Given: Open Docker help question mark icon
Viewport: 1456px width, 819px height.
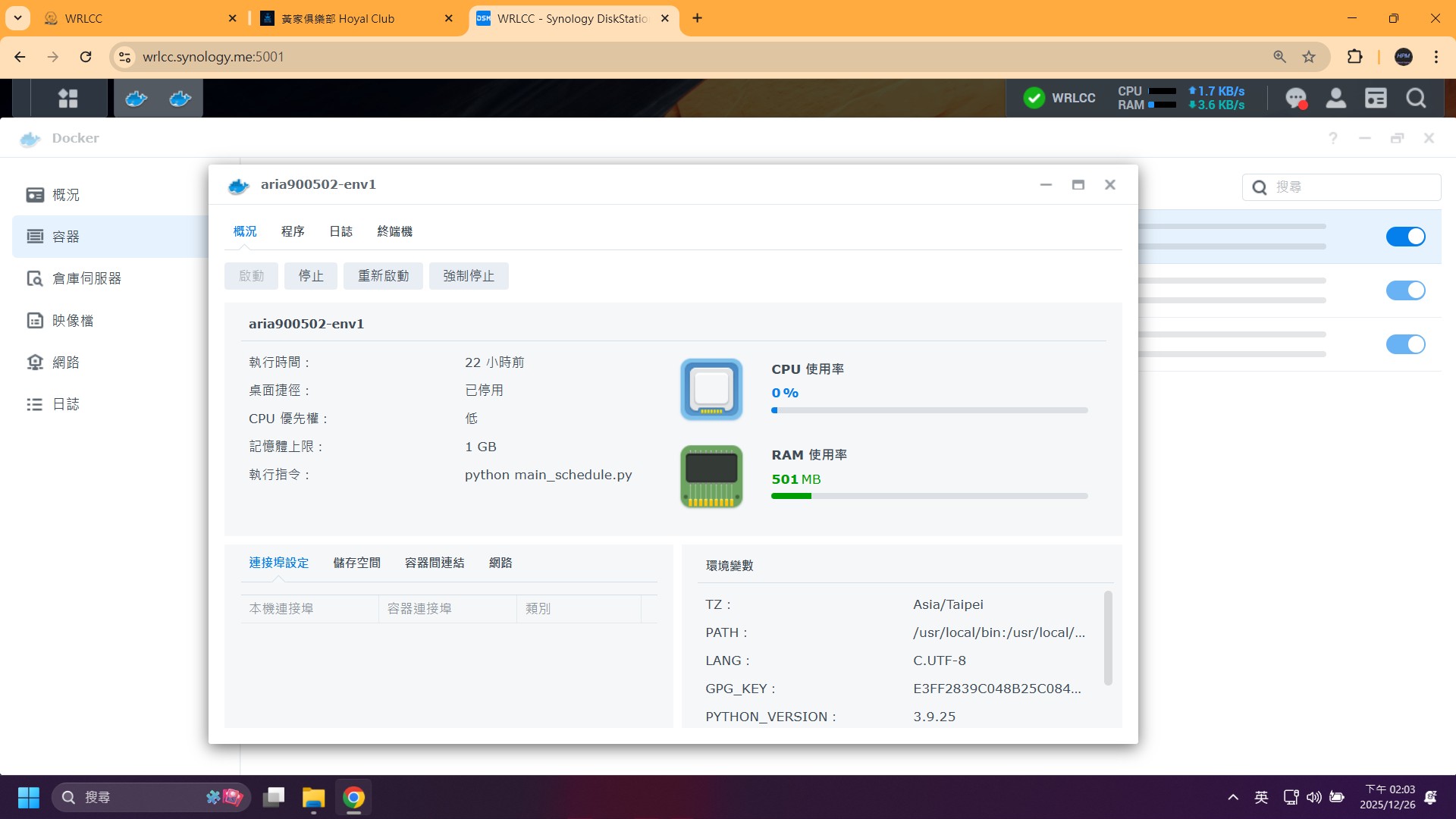Looking at the screenshot, I should [1332, 138].
